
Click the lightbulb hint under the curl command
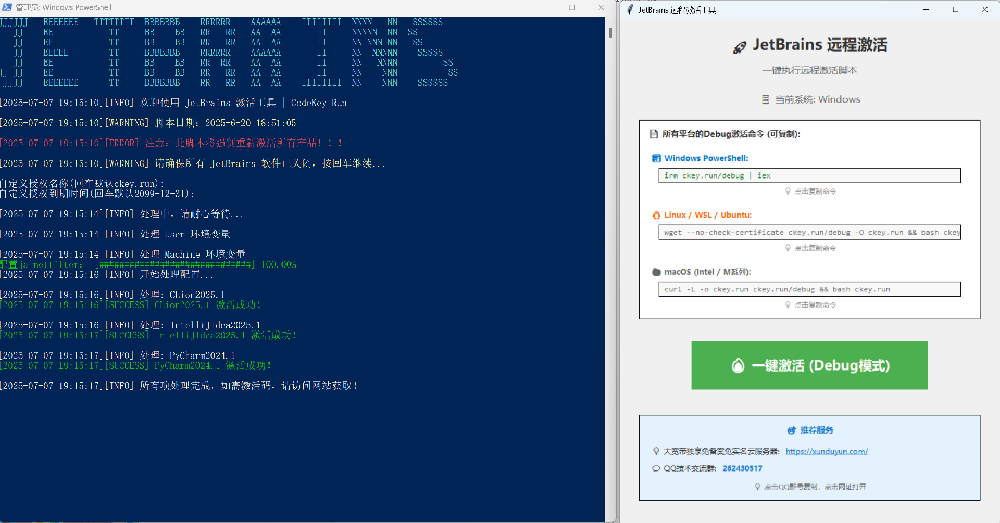pos(788,305)
